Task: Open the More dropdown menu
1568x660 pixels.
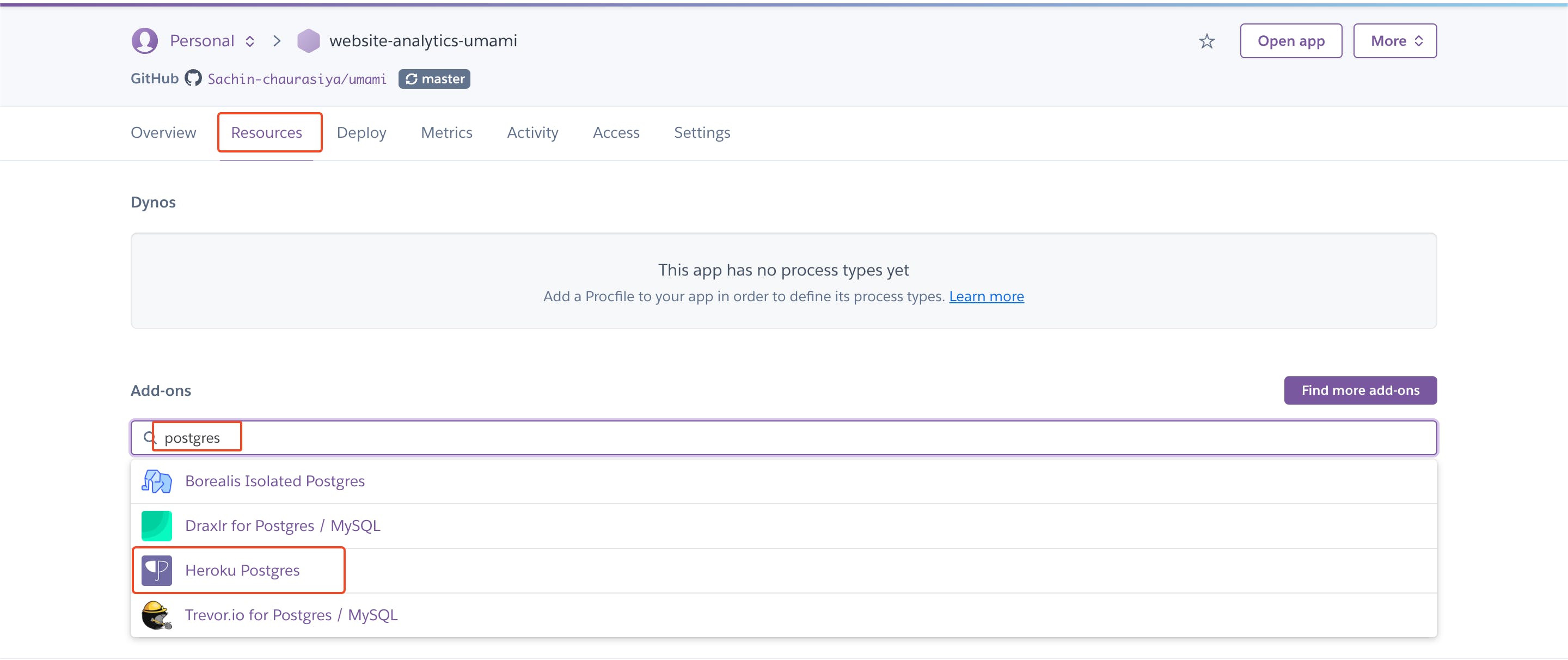Action: click(x=1394, y=41)
